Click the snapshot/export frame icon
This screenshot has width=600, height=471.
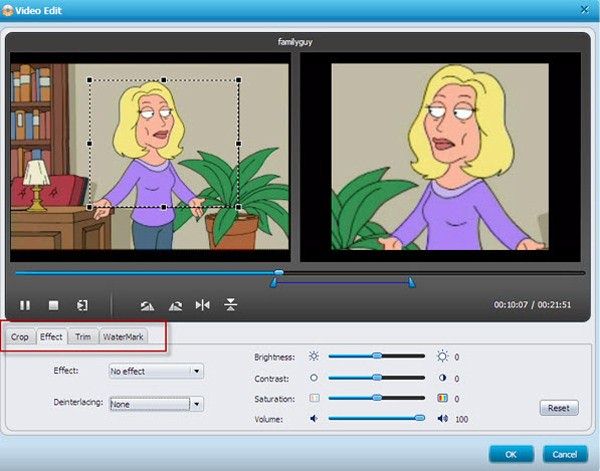(82, 305)
